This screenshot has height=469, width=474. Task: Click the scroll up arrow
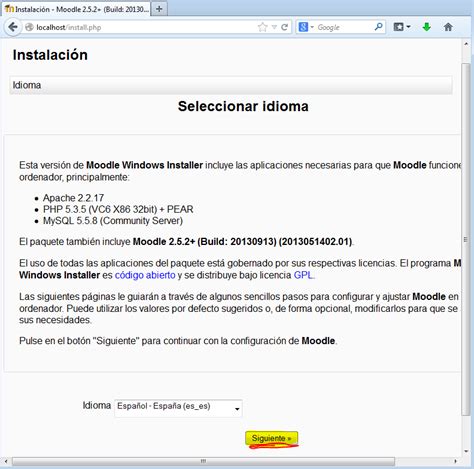pos(466,44)
